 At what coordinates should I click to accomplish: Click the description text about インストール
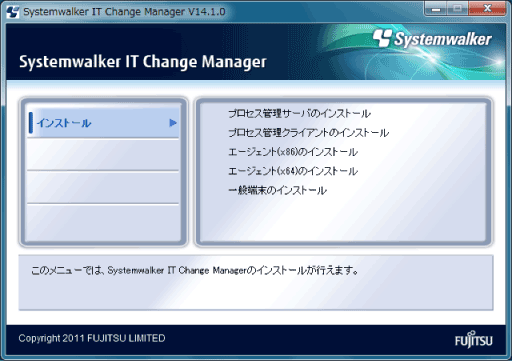pyautogui.click(x=195, y=270)
